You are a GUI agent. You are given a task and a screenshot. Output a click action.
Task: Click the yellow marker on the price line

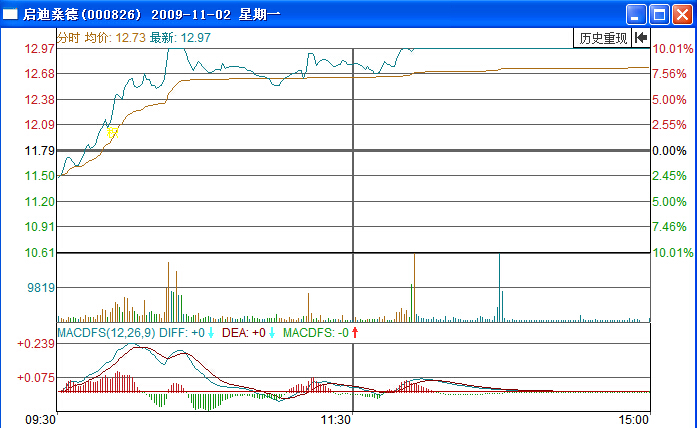tap(113, 131)
